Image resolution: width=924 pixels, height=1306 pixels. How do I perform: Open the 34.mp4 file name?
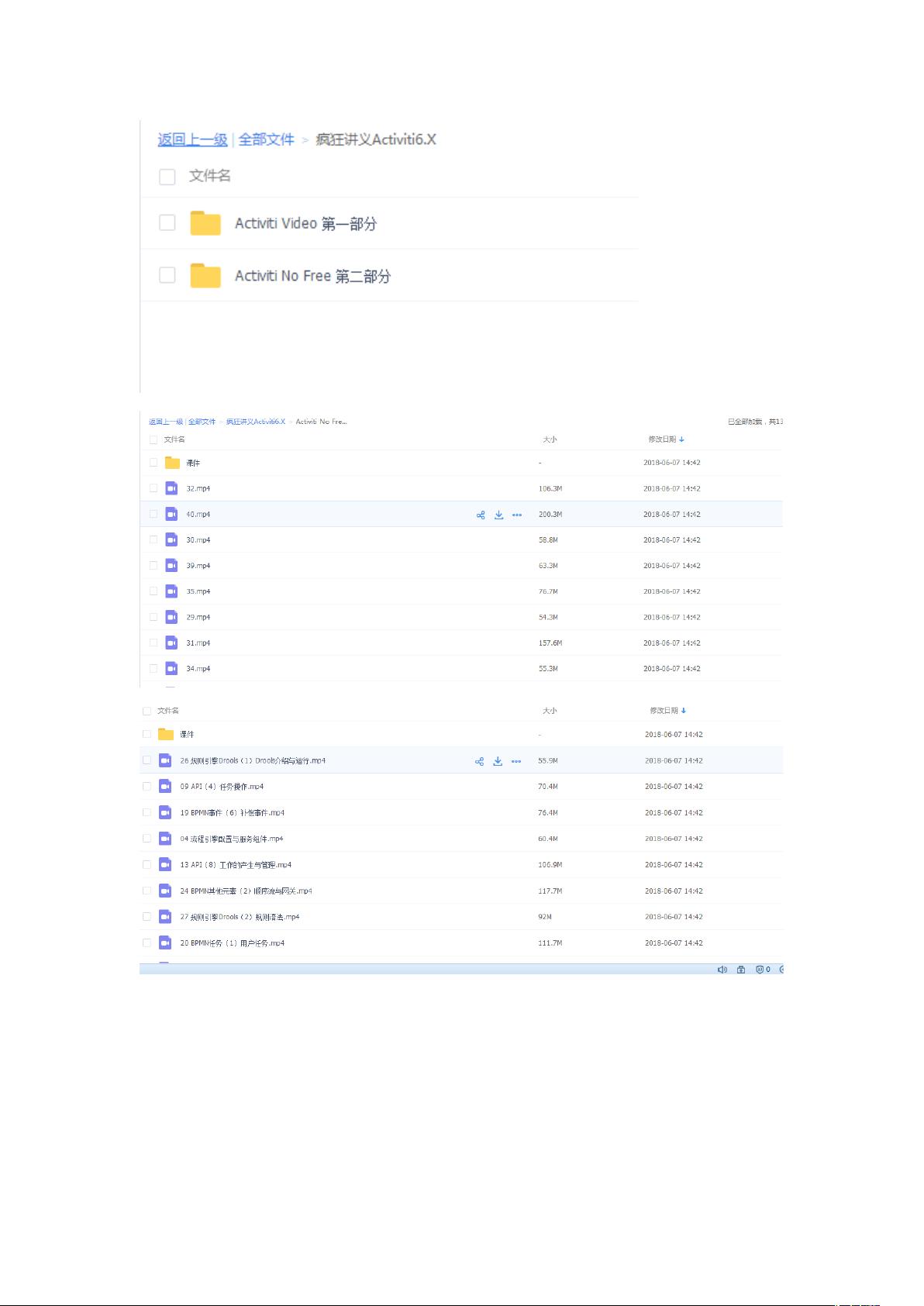coord(198,669)
